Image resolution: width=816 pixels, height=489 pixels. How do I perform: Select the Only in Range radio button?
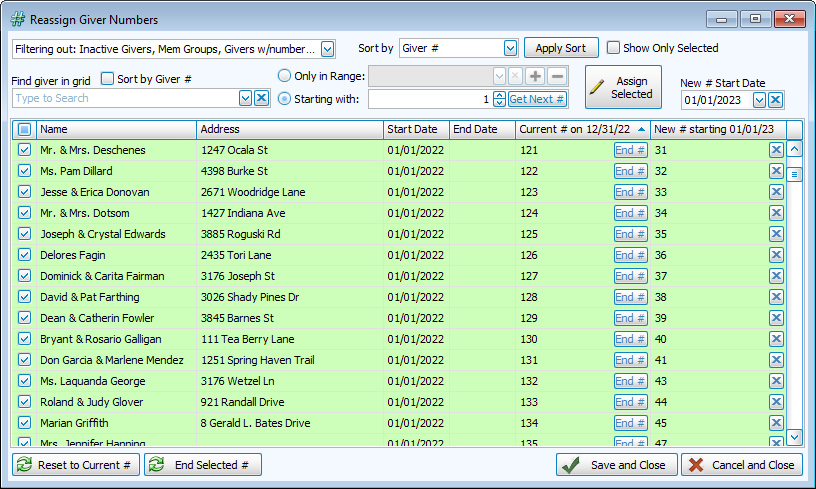(x=284, y=76)
